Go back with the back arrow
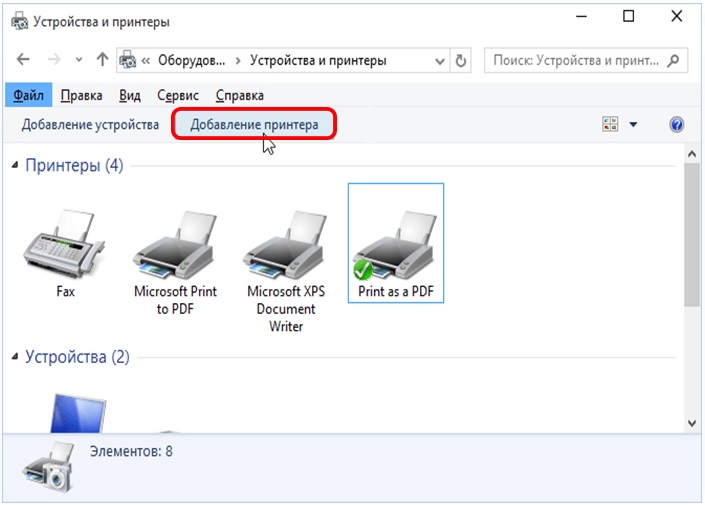 click(x=23, y=59)
